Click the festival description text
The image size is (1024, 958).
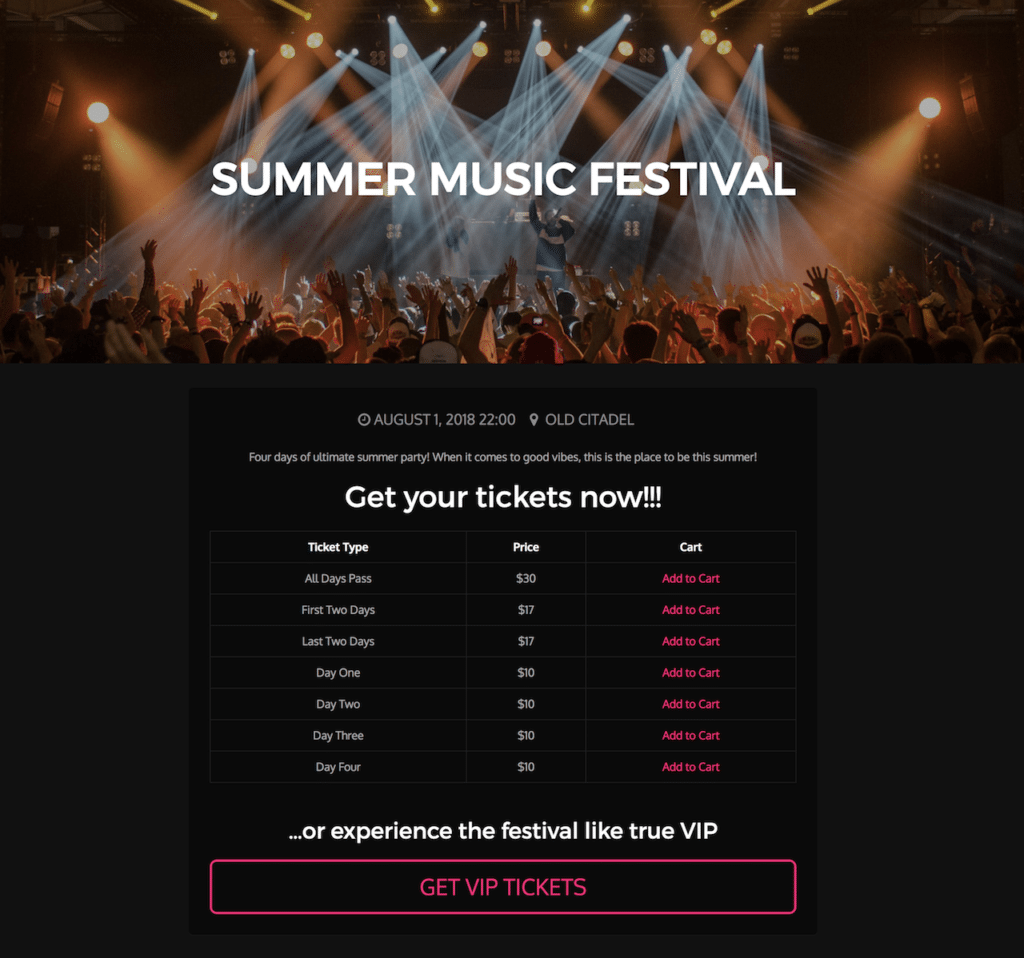[503, 457]
